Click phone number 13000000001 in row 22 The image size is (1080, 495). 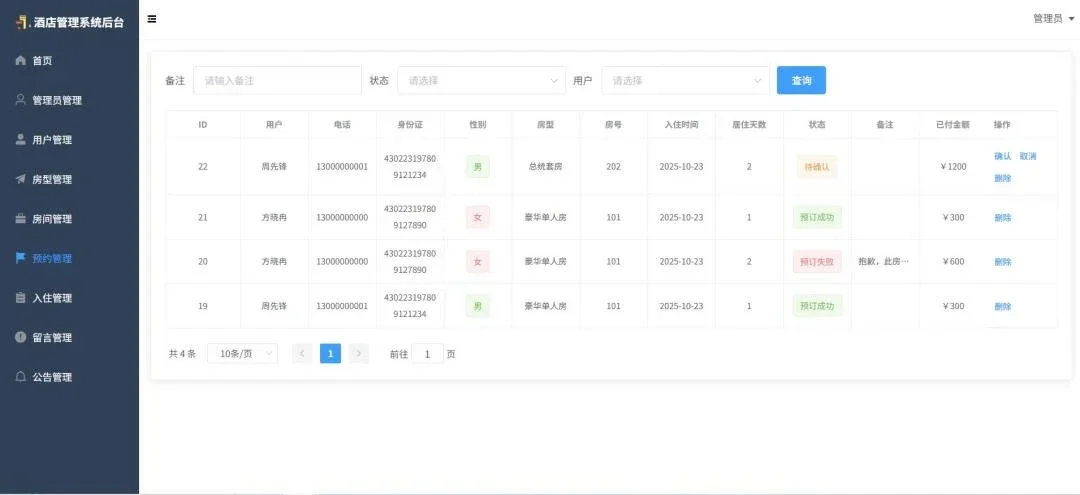342,167
